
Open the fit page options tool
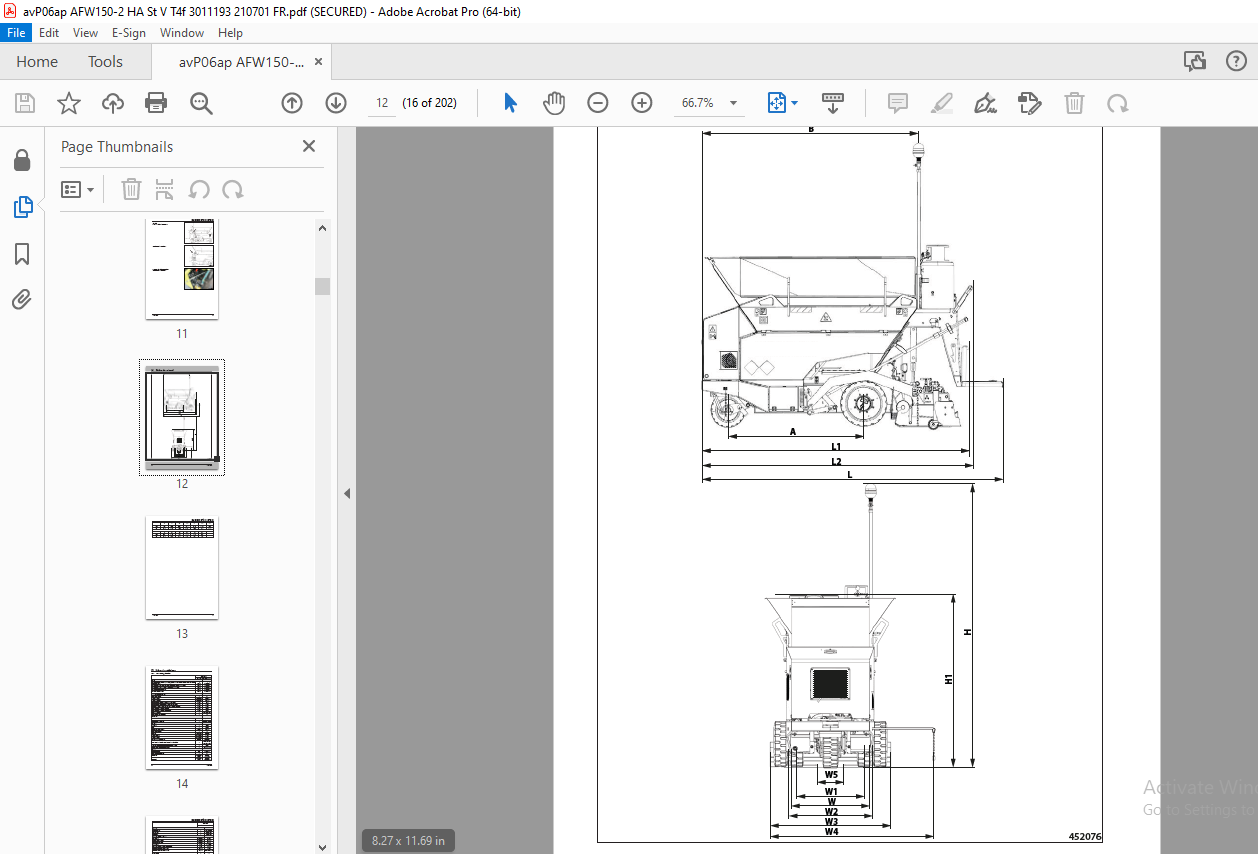pyautogui.click(x=777, y=103)
